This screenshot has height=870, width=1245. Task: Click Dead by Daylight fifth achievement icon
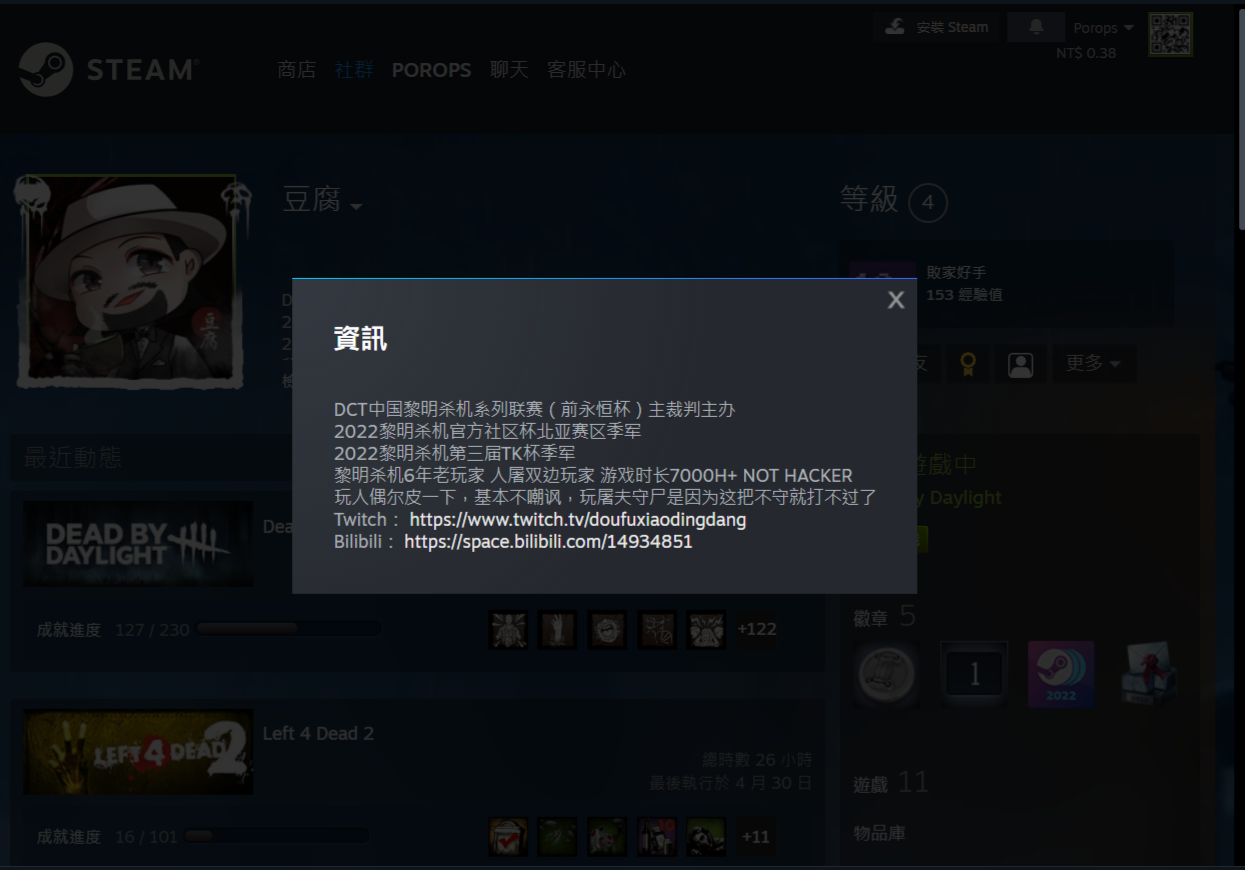click(x=707, y=629)
